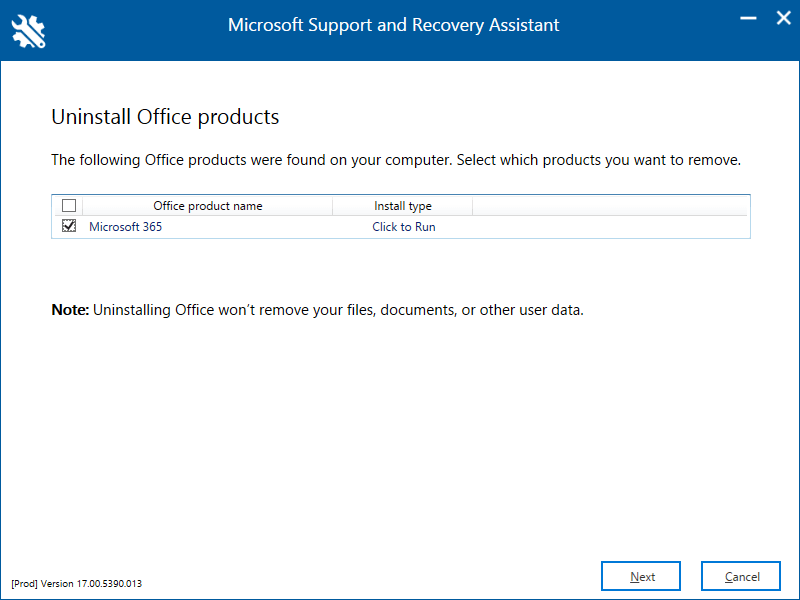Screen dimensions: 800x600
Task: Click the Install type column header
Action: (x=402, y=205)
